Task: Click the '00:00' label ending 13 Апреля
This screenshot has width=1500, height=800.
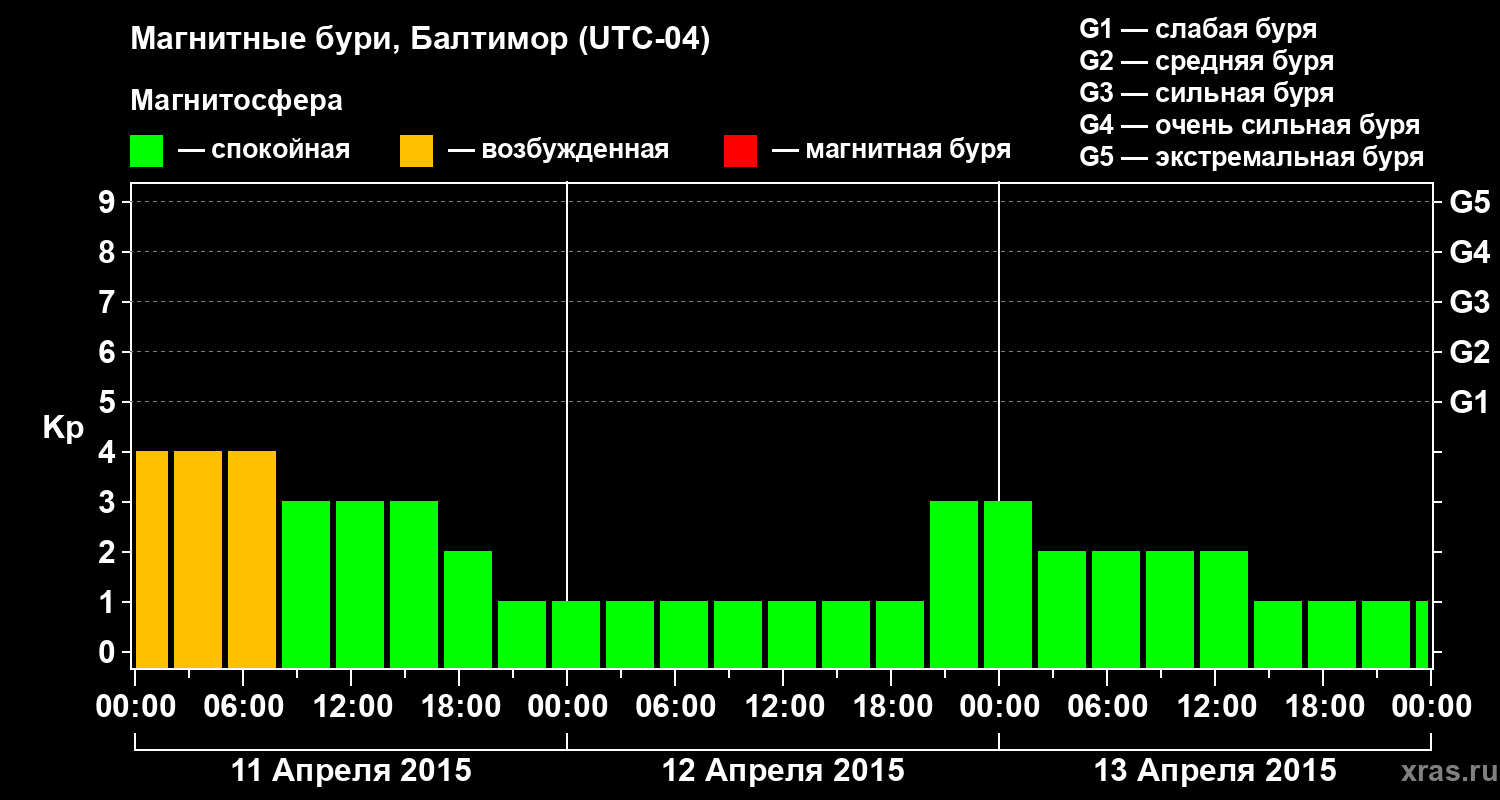Action: point(1431,707)
